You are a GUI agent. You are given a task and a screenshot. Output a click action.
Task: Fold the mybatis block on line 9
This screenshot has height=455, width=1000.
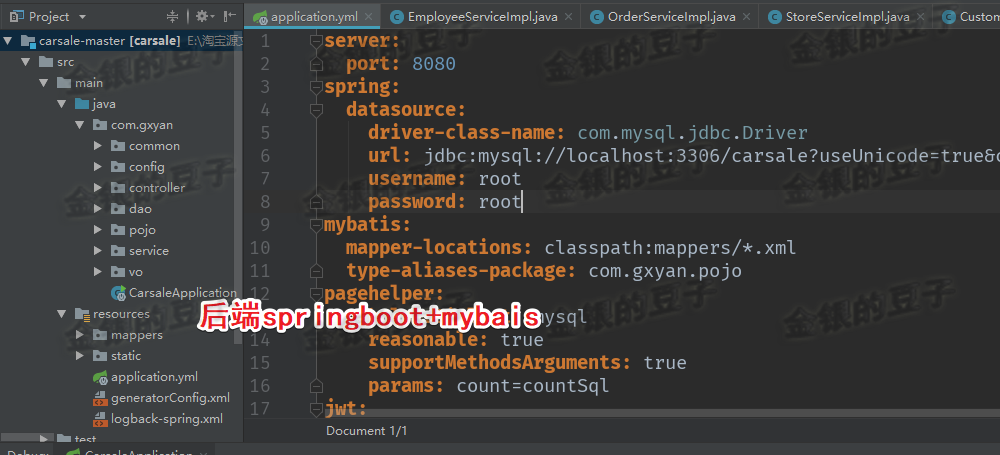click(x=316, y=225)
